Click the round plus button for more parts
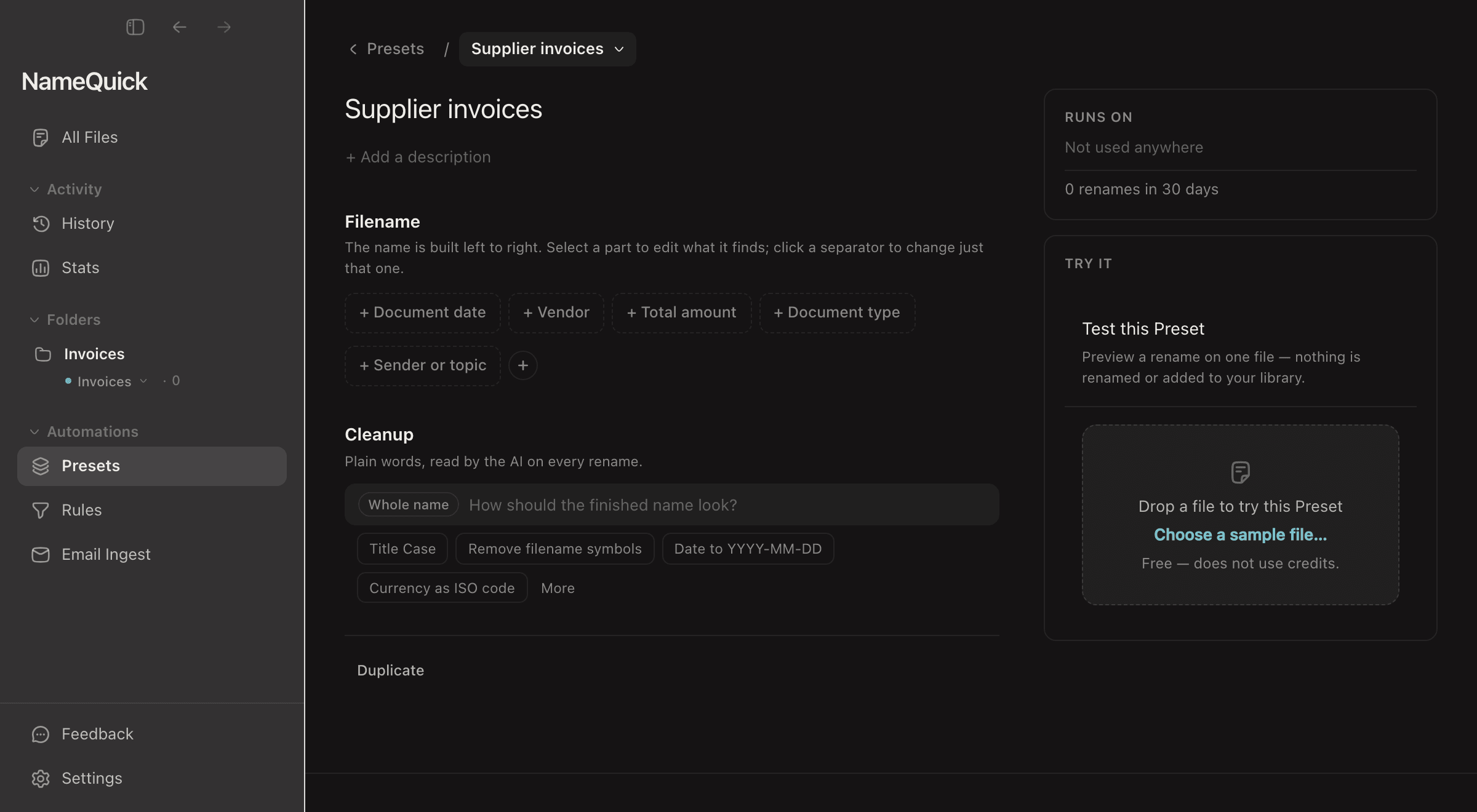Screen dimensions: 1477x812 click(522, 365)
